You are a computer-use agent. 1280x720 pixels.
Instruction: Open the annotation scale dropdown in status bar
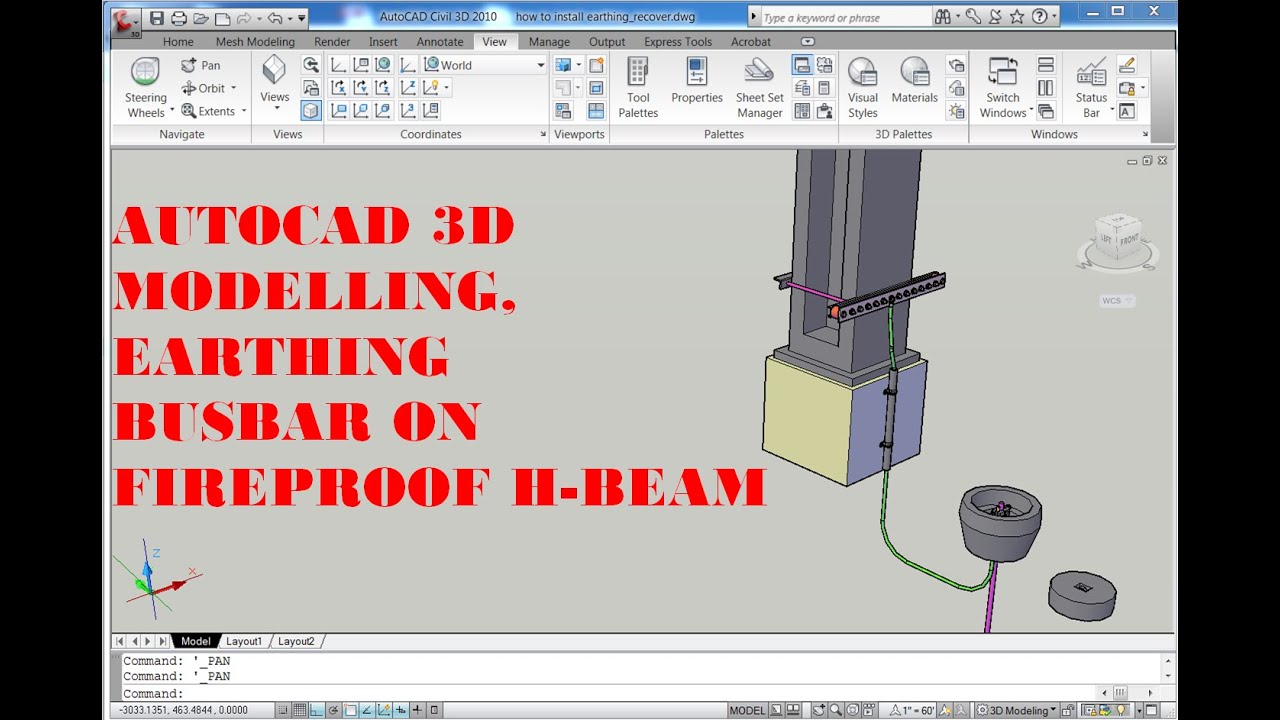[913, 710]
